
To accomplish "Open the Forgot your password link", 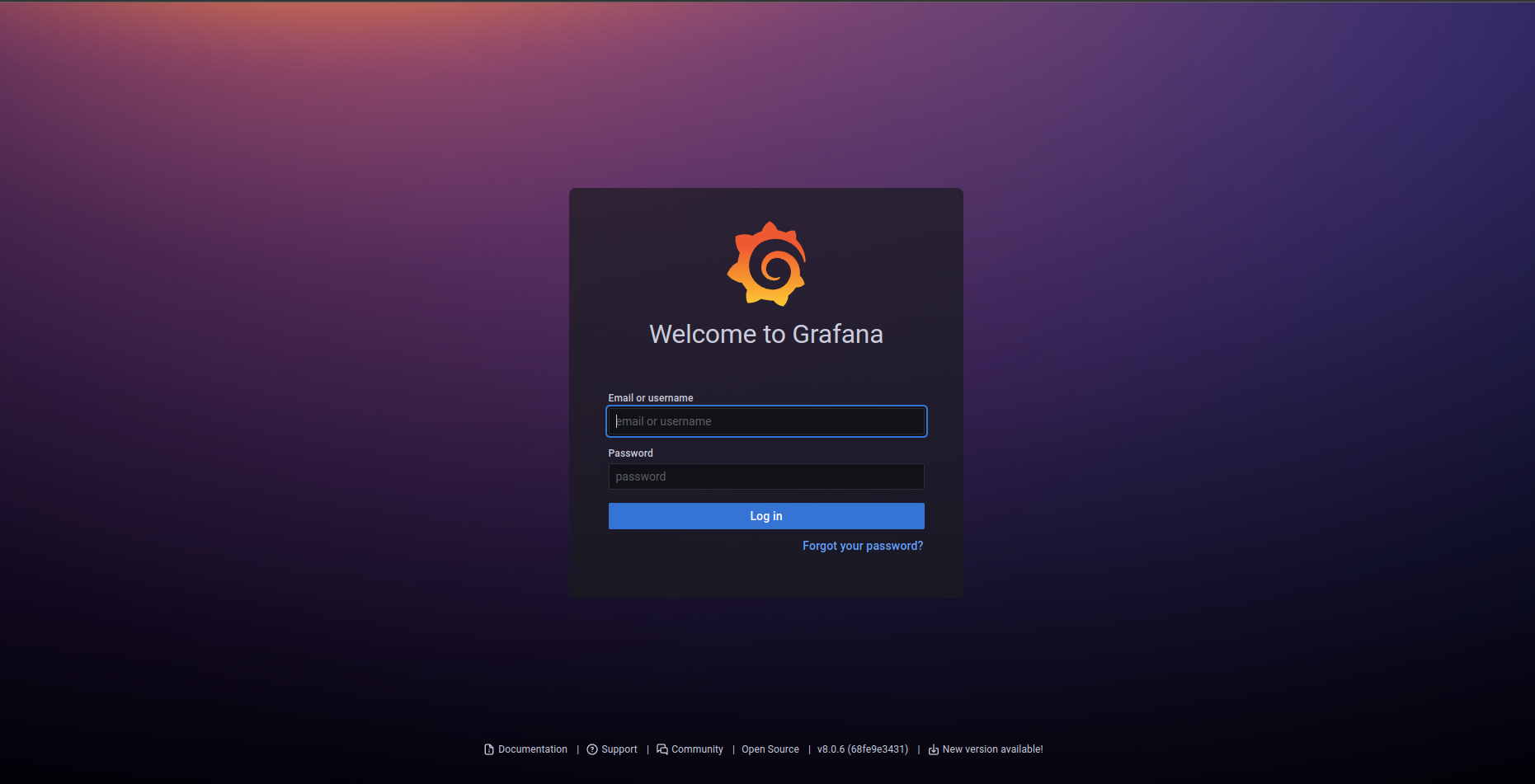I will pos(862,546).
